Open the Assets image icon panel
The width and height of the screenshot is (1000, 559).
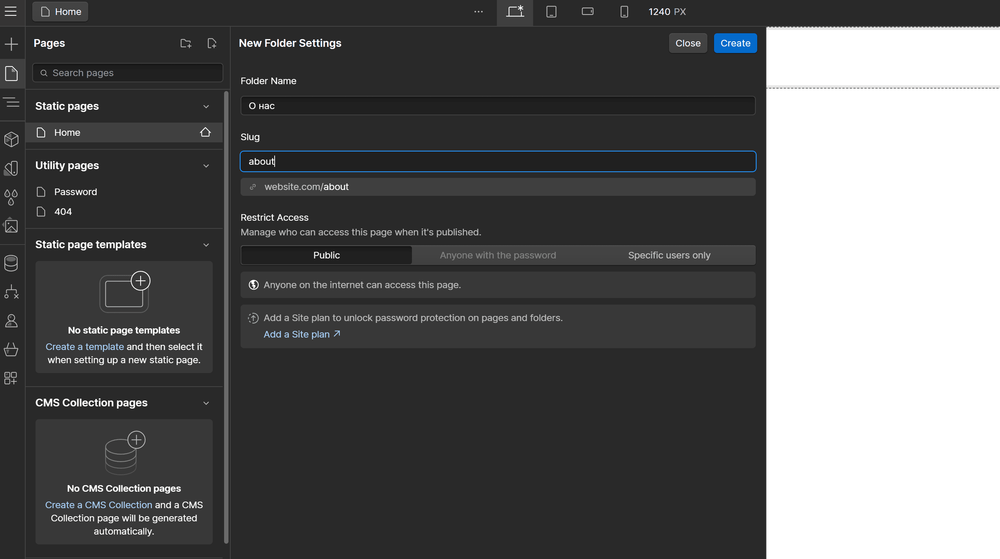click(12, 226)
